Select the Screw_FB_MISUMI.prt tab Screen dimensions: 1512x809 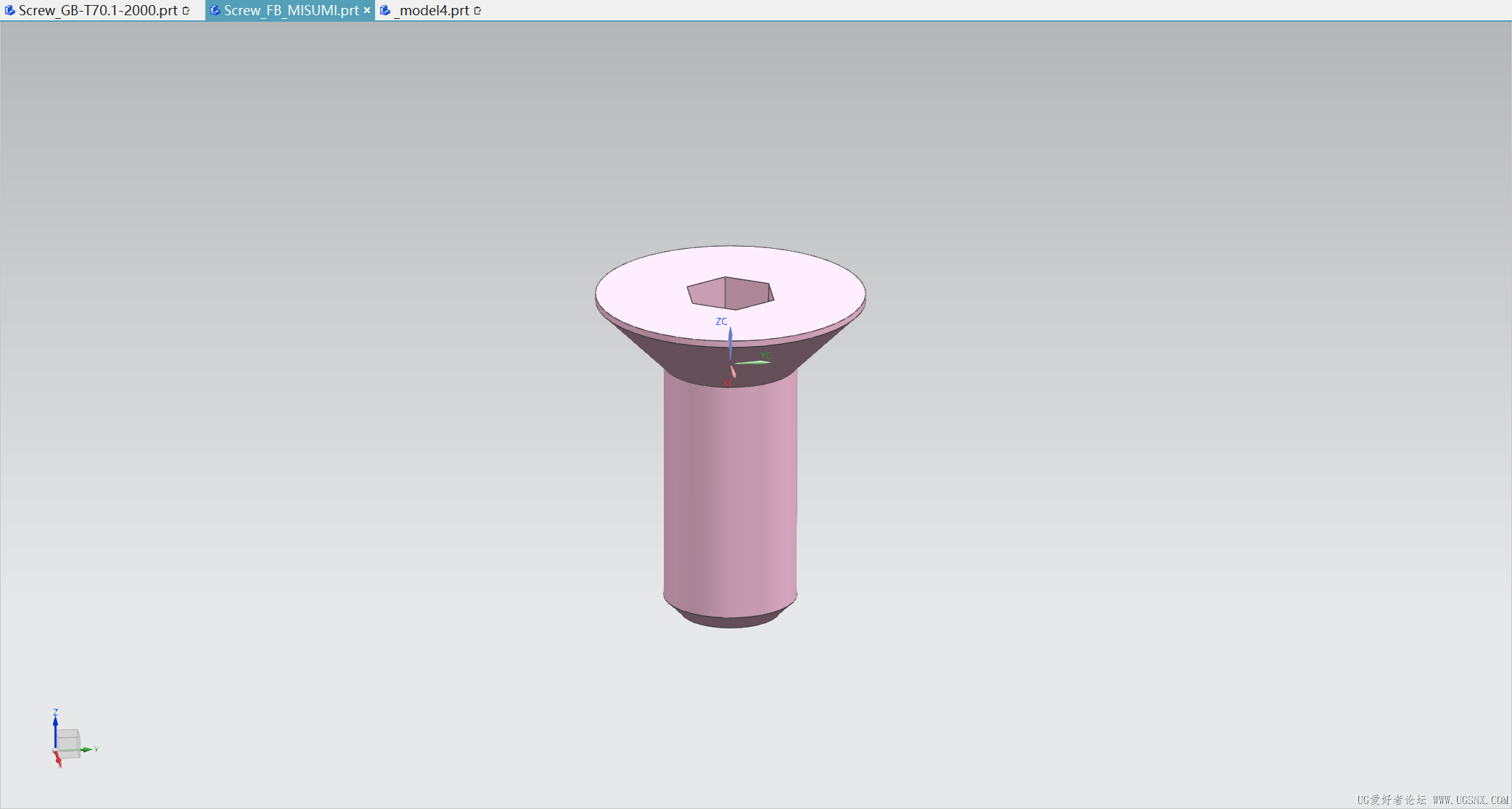[290, 10]
